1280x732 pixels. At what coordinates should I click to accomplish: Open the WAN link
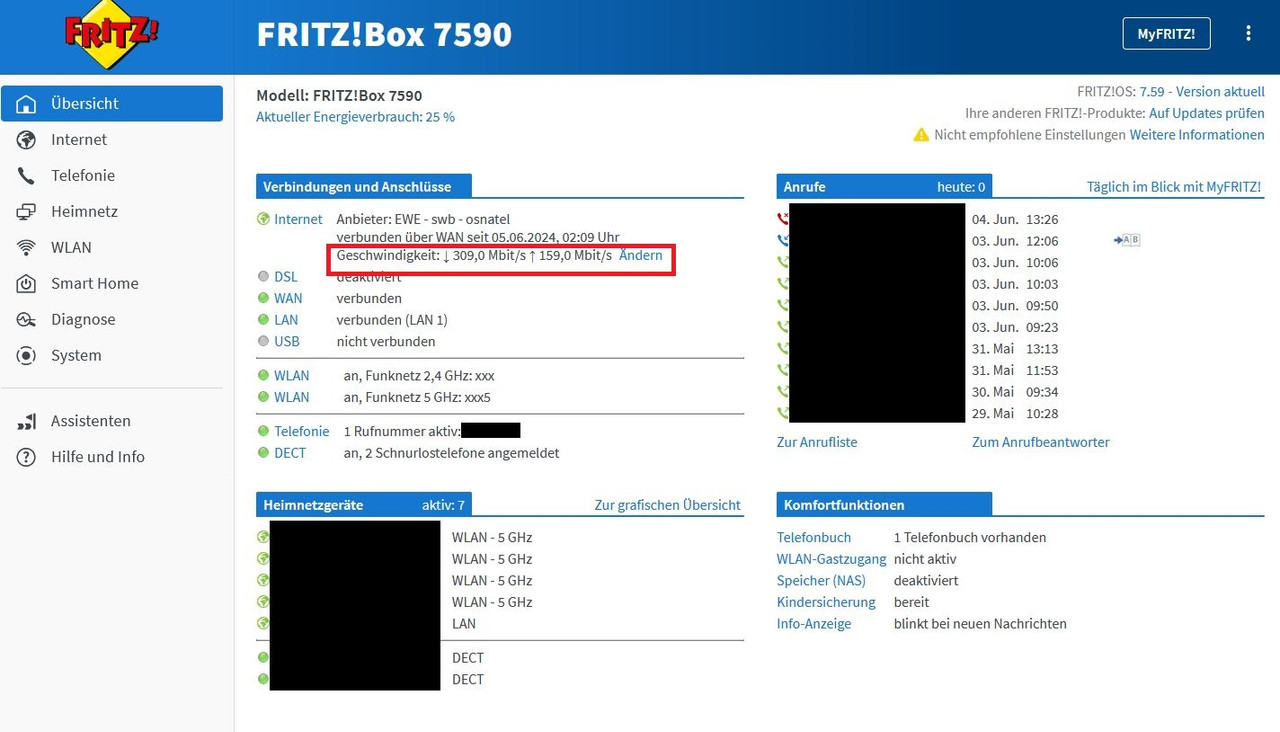[288, 298]
